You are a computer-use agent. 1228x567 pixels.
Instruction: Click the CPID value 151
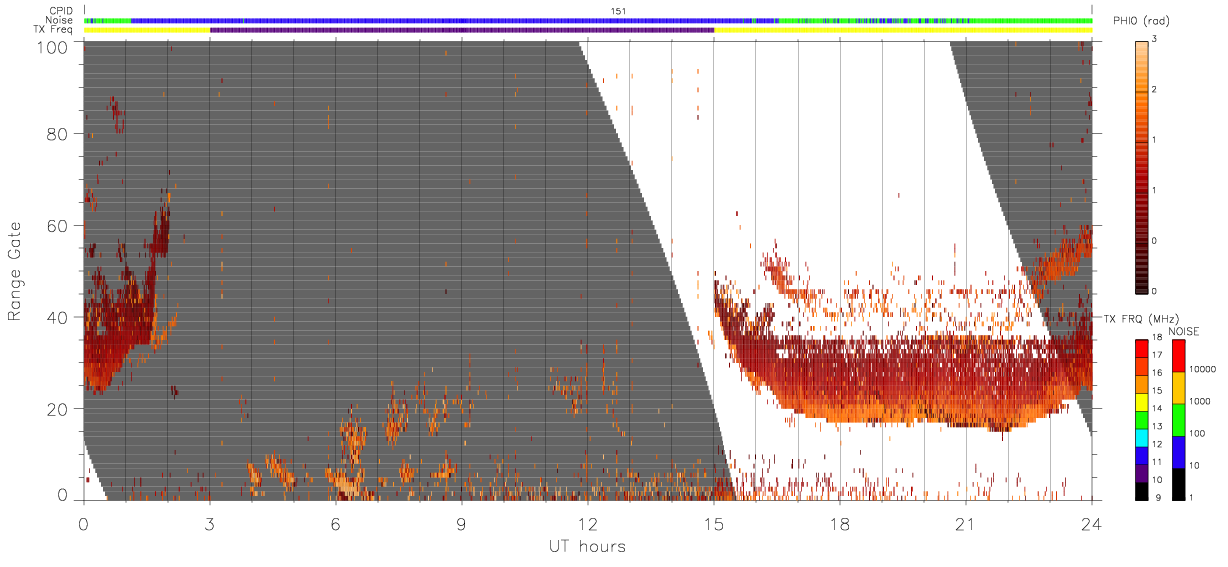point(618,11)
